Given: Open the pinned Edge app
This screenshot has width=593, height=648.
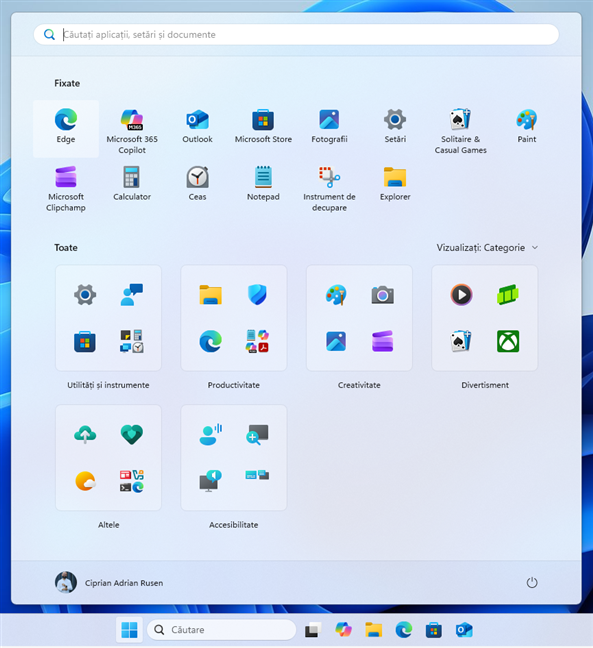Looking at the screenshot, I should pyautogui.click(x=66, y=129).
